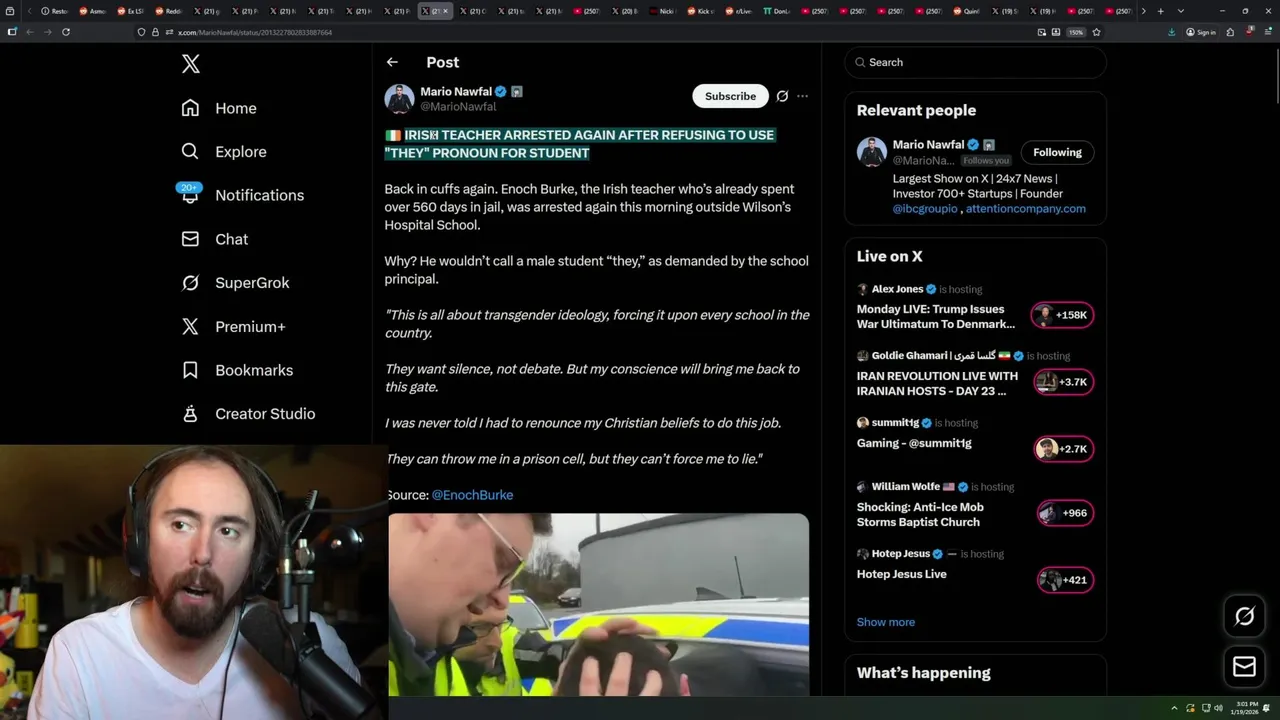Click the x.com address bar URL
The height and width of the screenshot is (720, 1280).
(255, 32)
